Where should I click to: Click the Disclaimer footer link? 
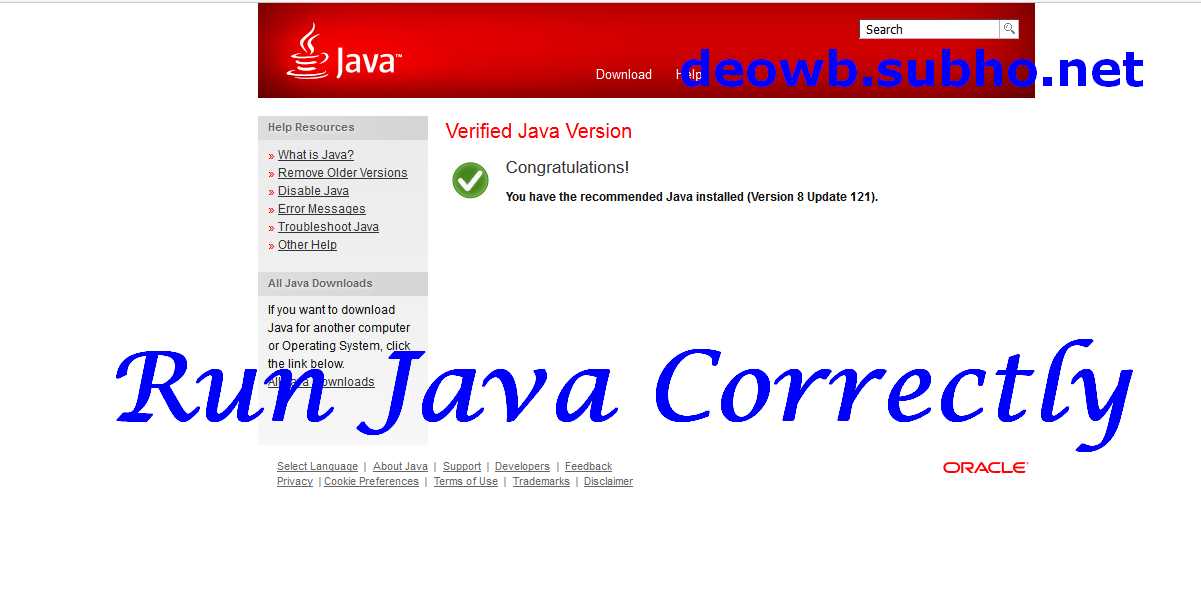pyautogui.click(x=608, y=482)
